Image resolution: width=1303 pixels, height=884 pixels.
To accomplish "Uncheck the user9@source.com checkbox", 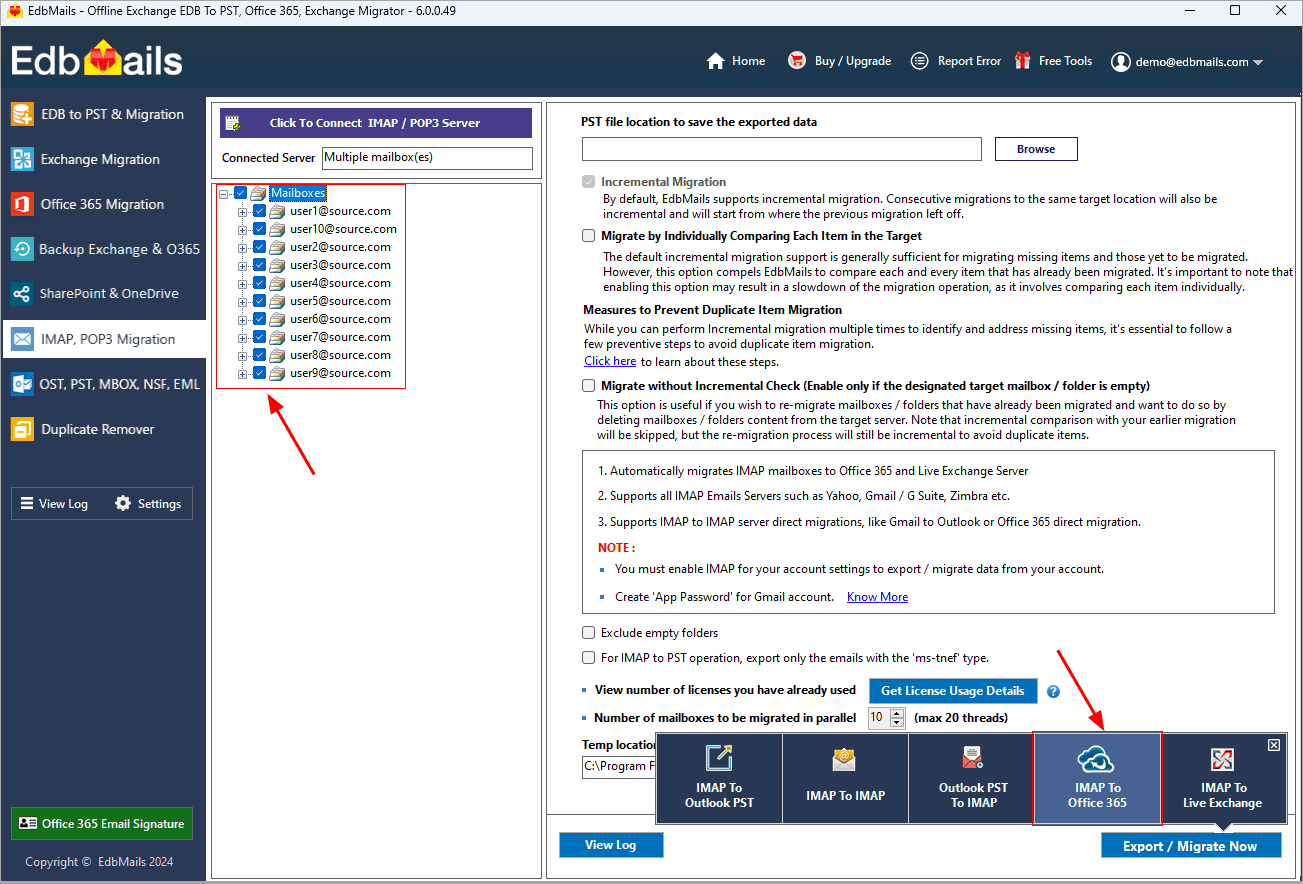I will tap(260, 373).
